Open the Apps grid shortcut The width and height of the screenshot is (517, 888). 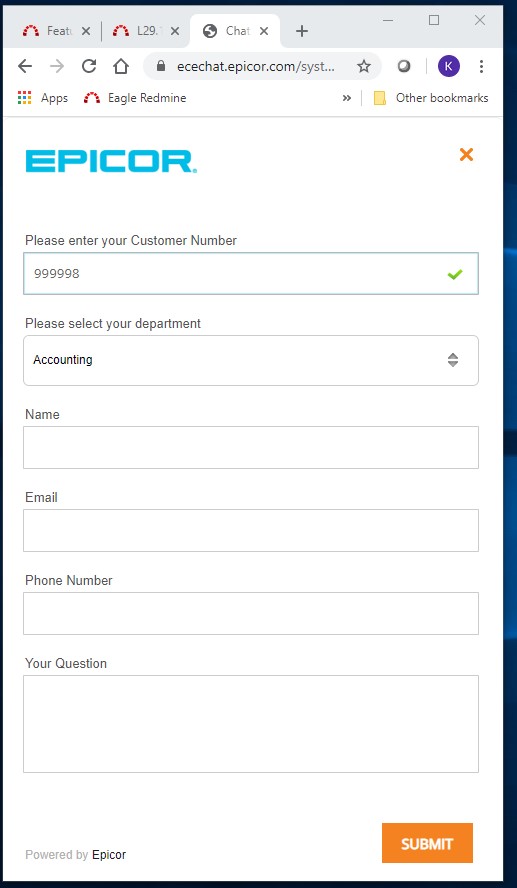43,98
